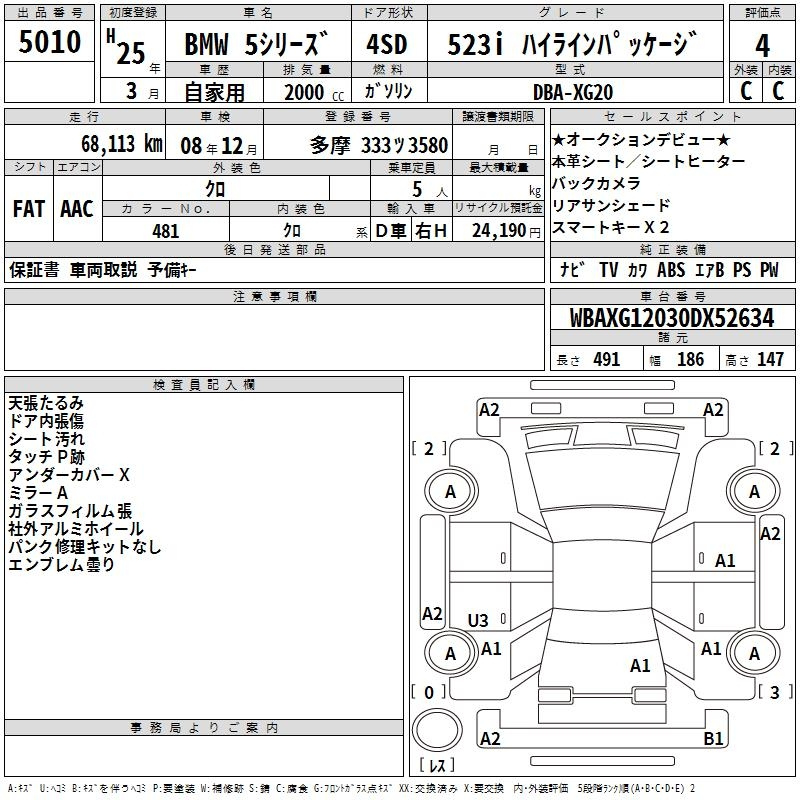Image resolution: width=800 pixels, height=800 pixels.
Task: Click the height value 147
Action: tap(770, 359)
